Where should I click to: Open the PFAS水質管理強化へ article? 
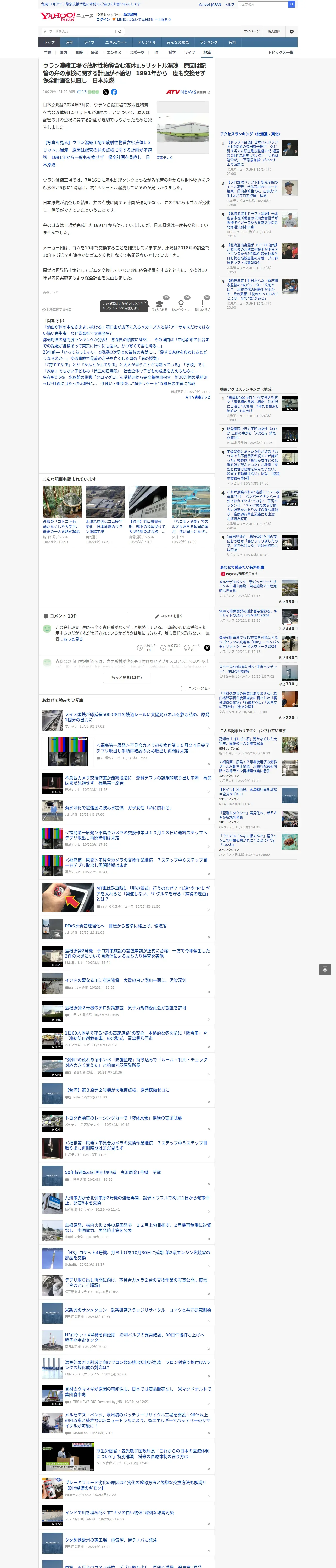click(116, 926)
